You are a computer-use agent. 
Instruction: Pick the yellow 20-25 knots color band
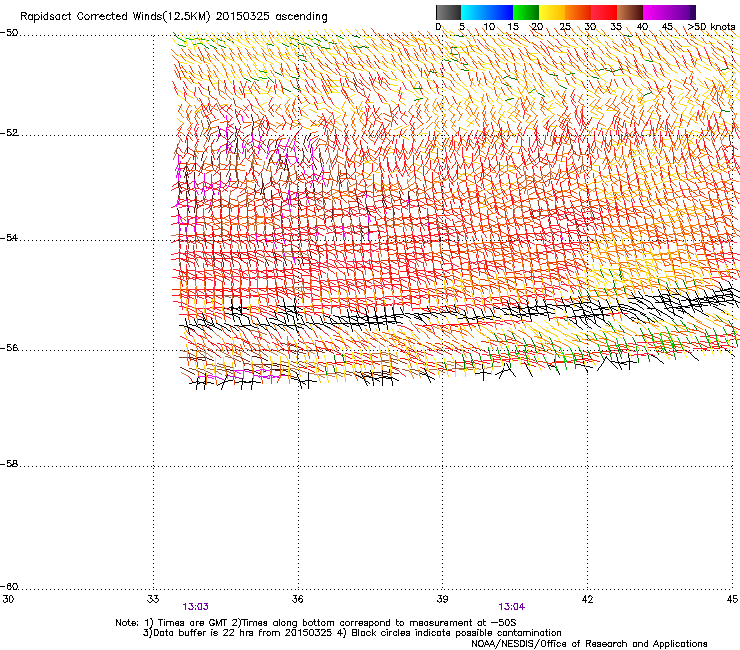[x=552, y=12]
